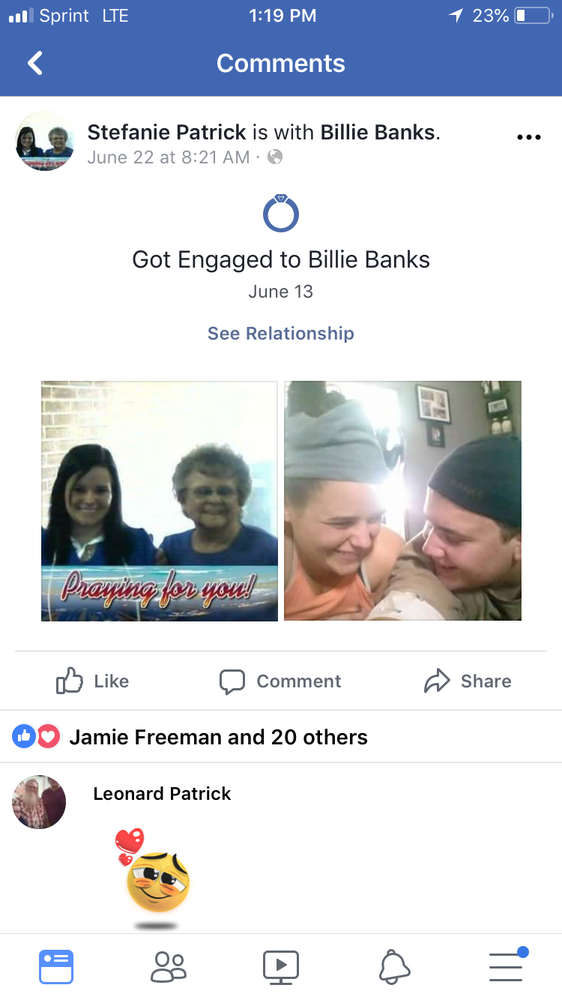This screenshot has height=1000, width=562.
Task: Open the Friends tab icon
Action: tap(168, 967)
